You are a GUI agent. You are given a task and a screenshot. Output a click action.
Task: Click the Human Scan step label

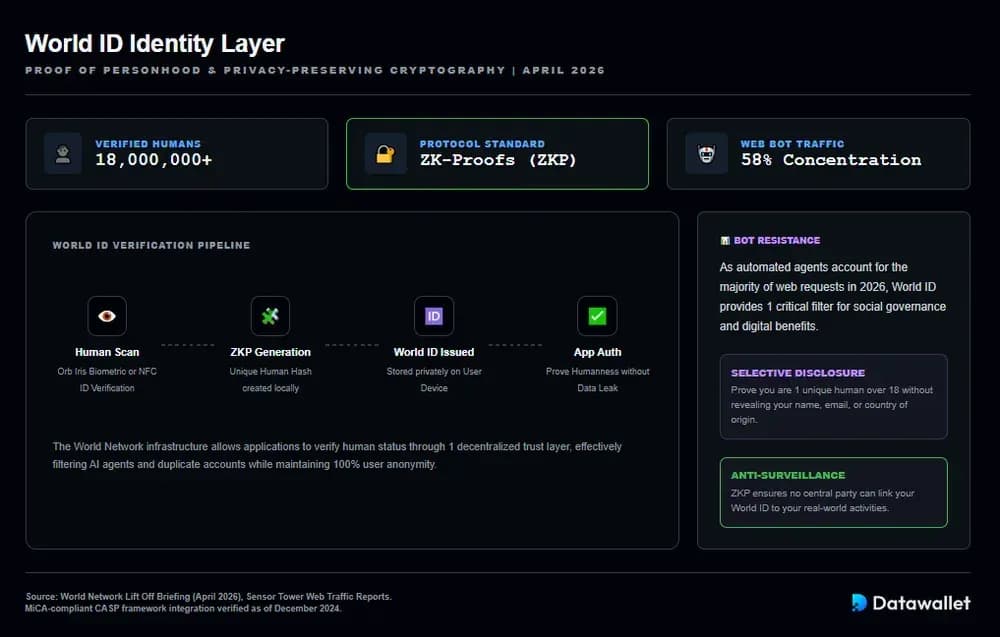[x=107, y=352]
